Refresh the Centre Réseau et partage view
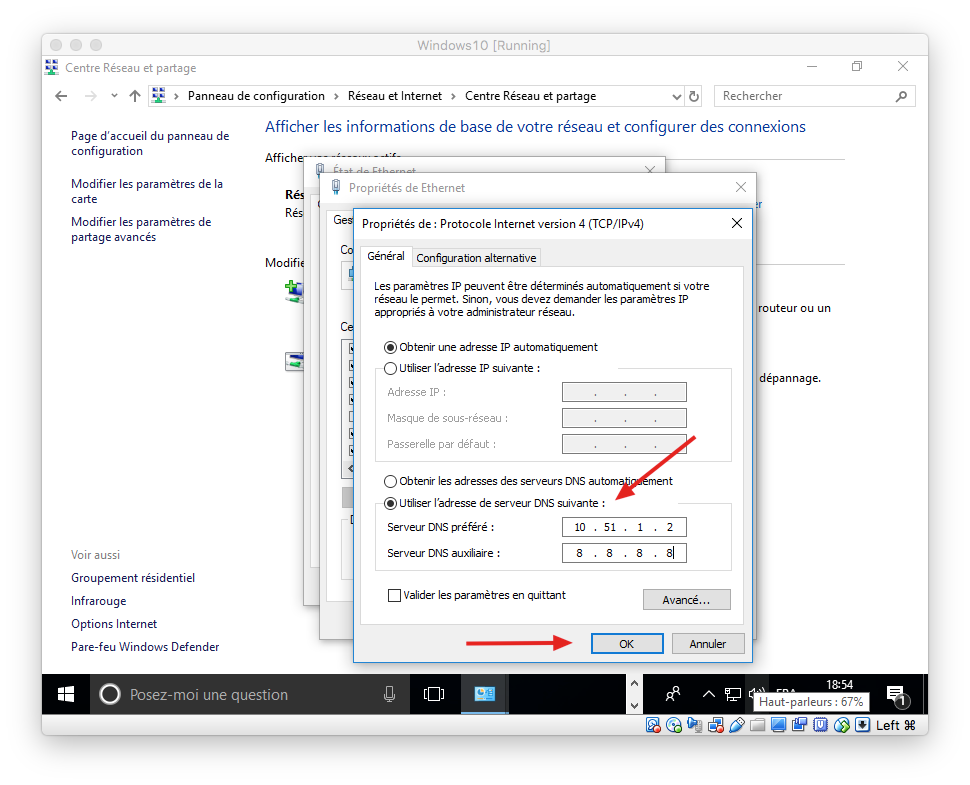Image resolution: width=970 pixels, height=785 pixels. click(694, 97)
